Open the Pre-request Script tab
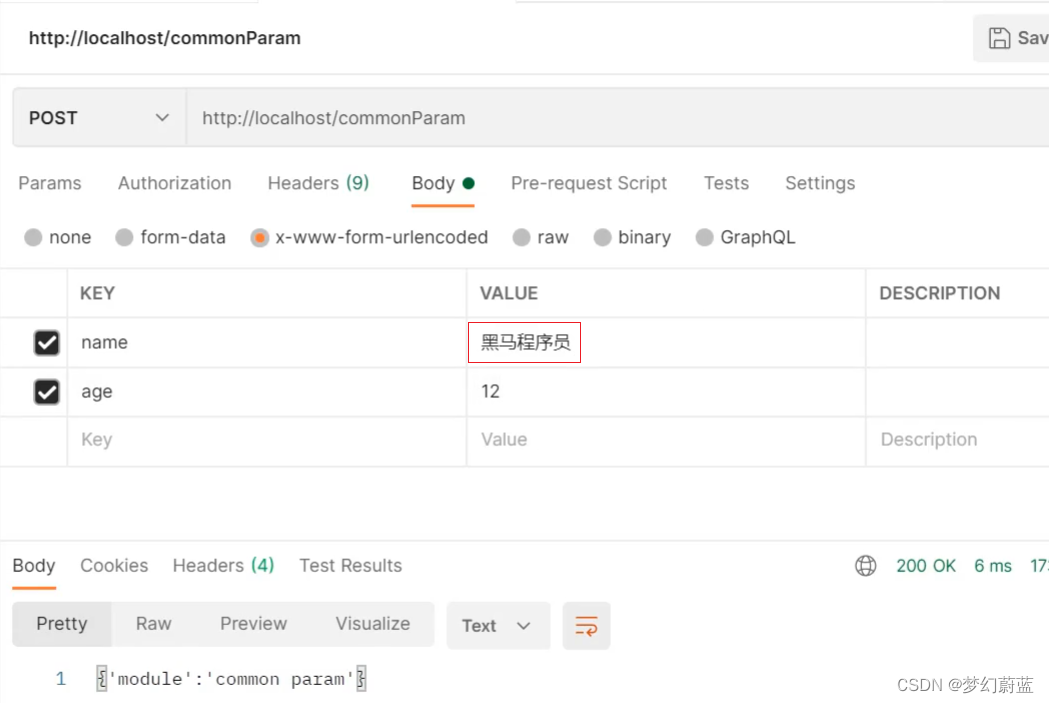Screen dimensions: 1049x703 point(589,183)
